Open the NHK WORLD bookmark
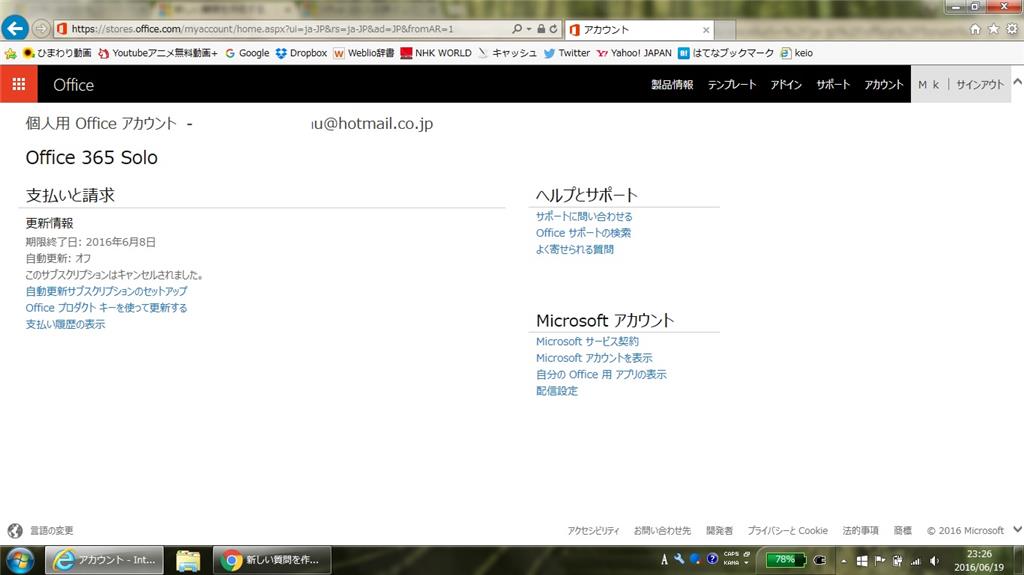 coord(436,53)
